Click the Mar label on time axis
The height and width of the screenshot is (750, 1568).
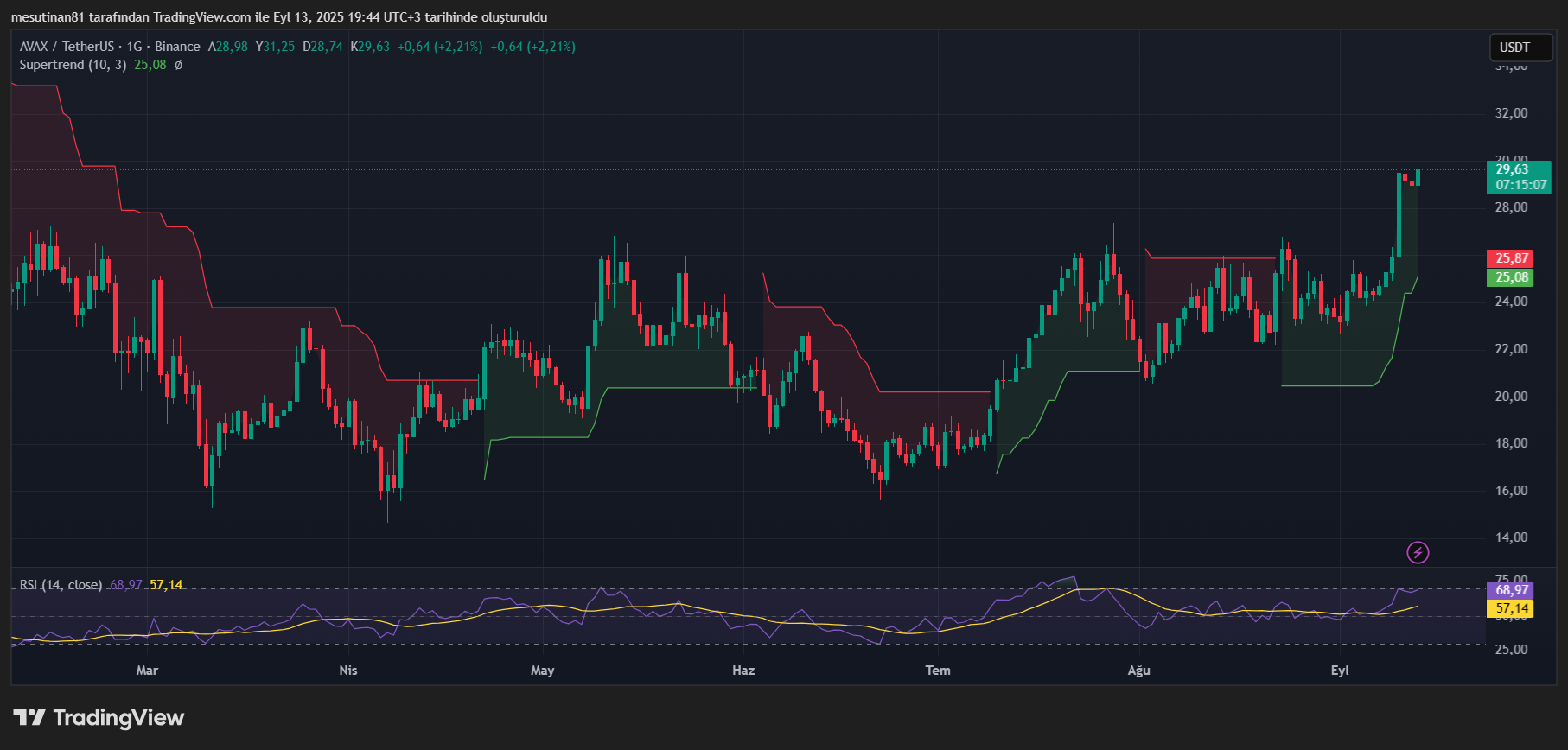[x=147, y=671]
